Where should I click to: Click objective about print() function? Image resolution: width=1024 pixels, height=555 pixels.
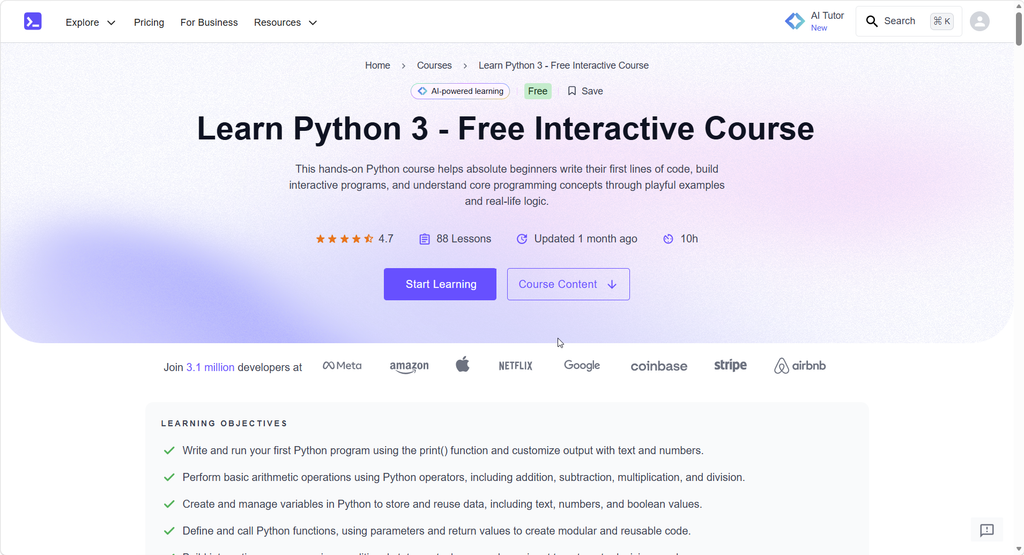(x=443, y=451)
